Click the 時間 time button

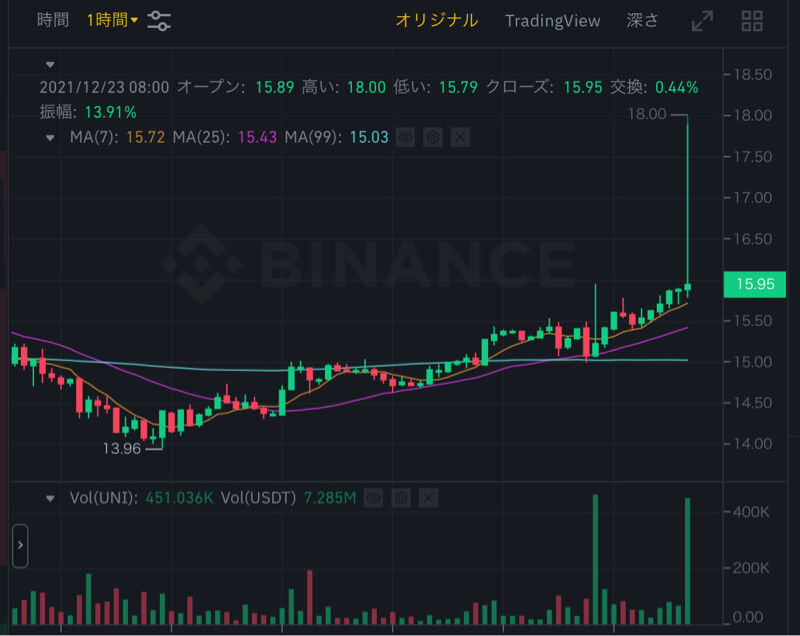pyautogui.click(x=53, y=20)
